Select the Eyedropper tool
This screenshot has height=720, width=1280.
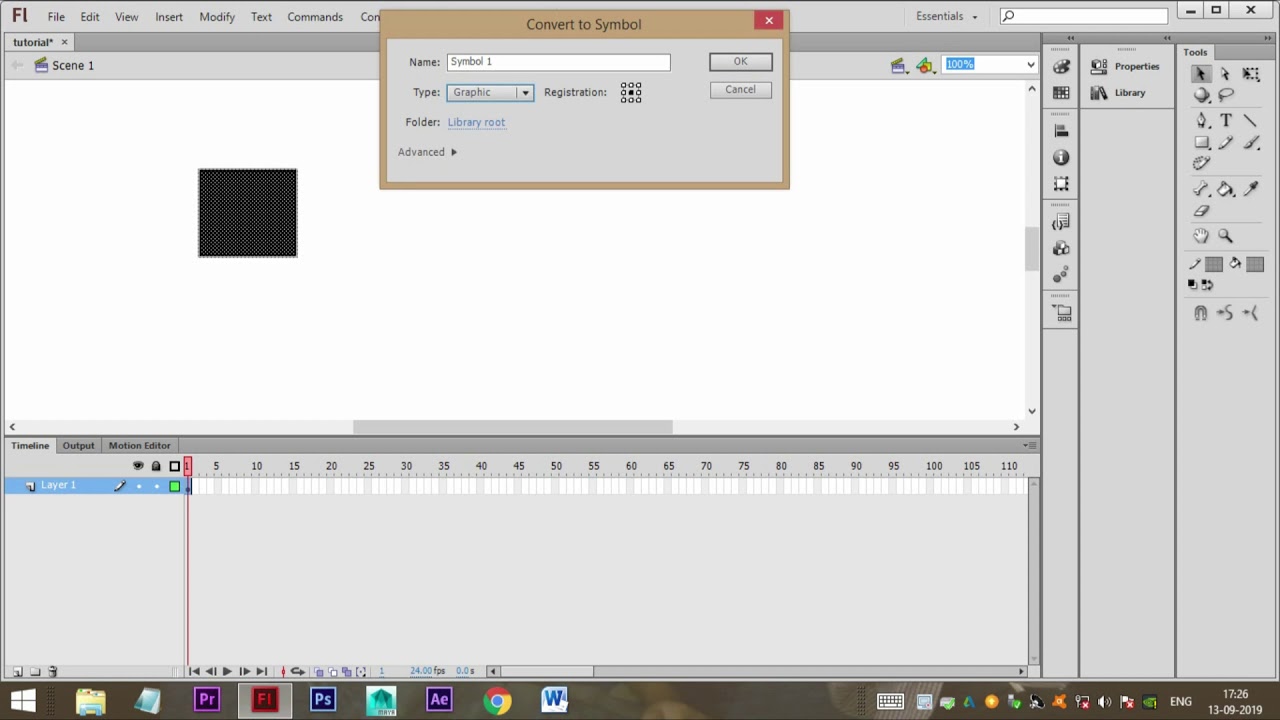click(x=1250, y=189)
